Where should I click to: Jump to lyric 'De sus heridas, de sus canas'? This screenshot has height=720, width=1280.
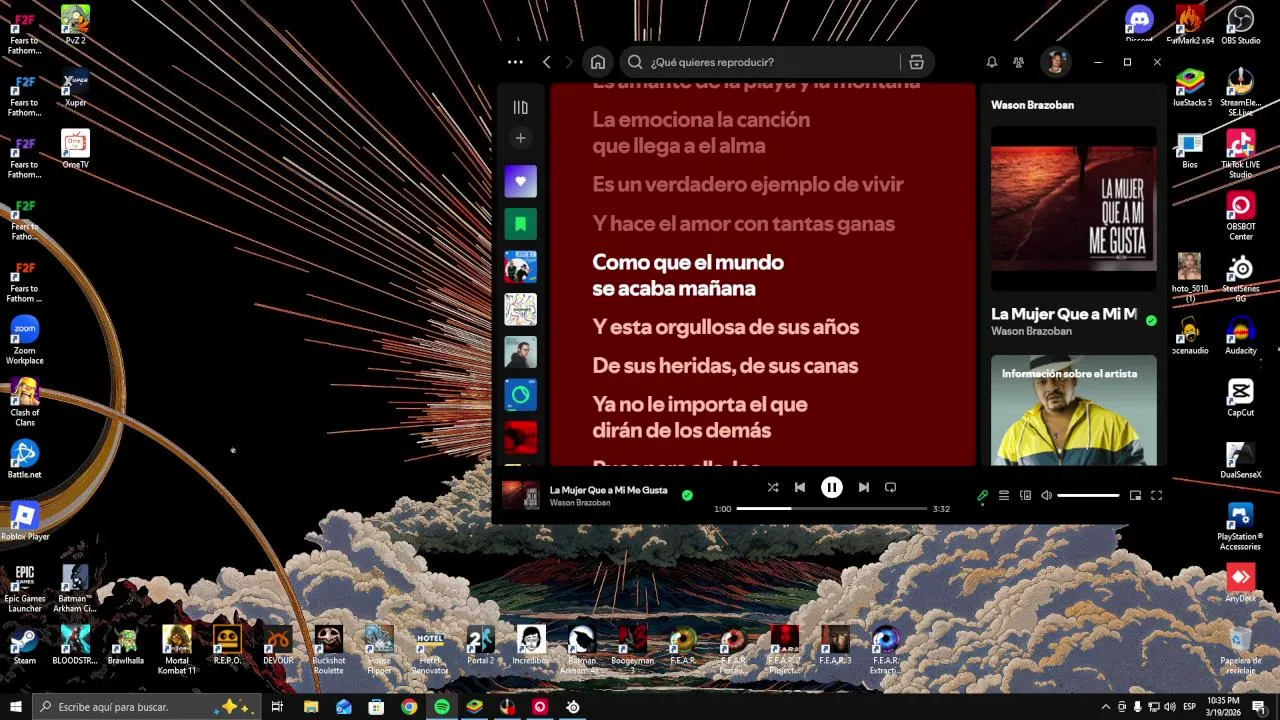coord(725,366)
